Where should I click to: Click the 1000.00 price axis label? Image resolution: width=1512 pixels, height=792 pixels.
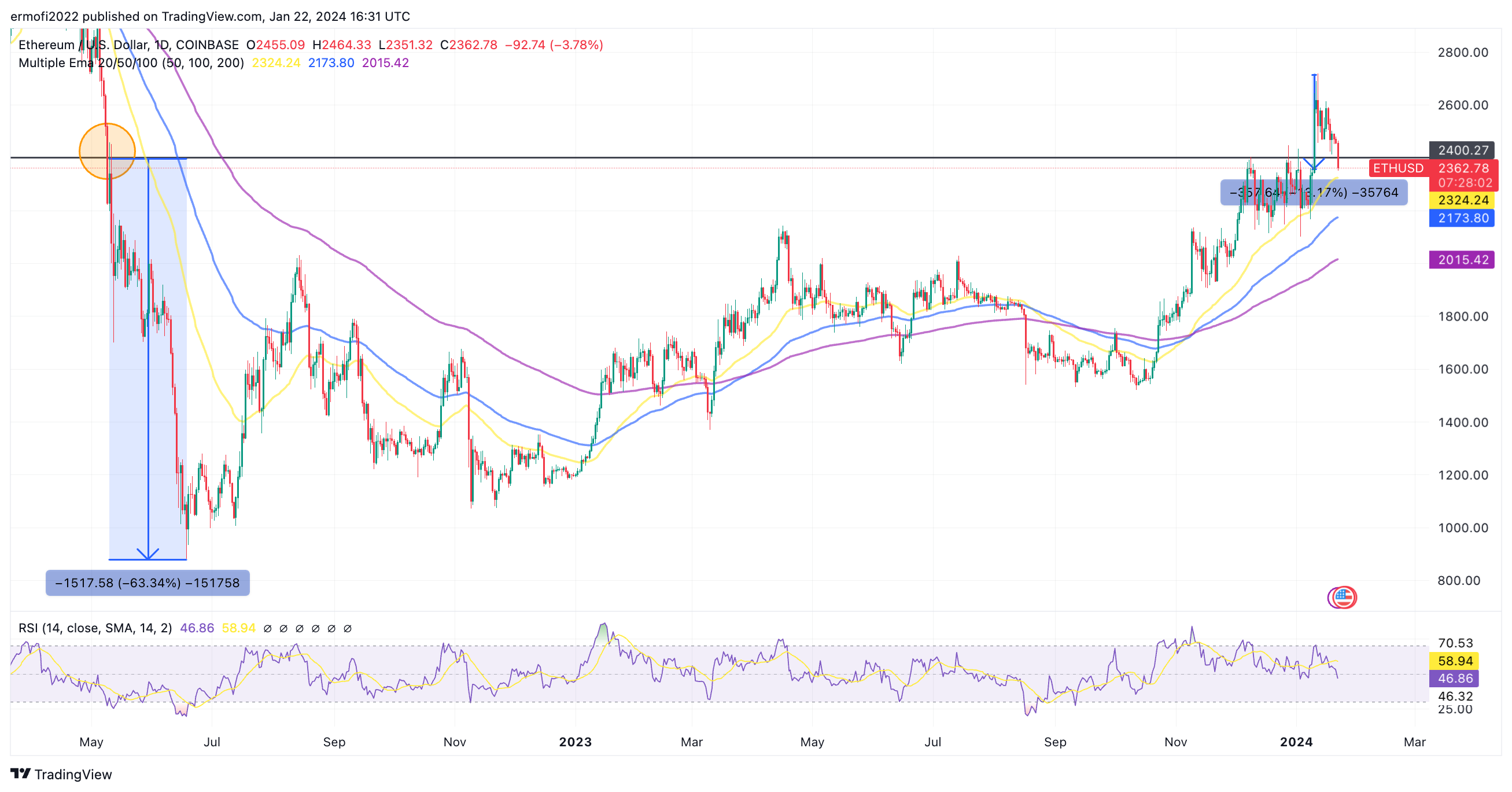coord(1463,528)
